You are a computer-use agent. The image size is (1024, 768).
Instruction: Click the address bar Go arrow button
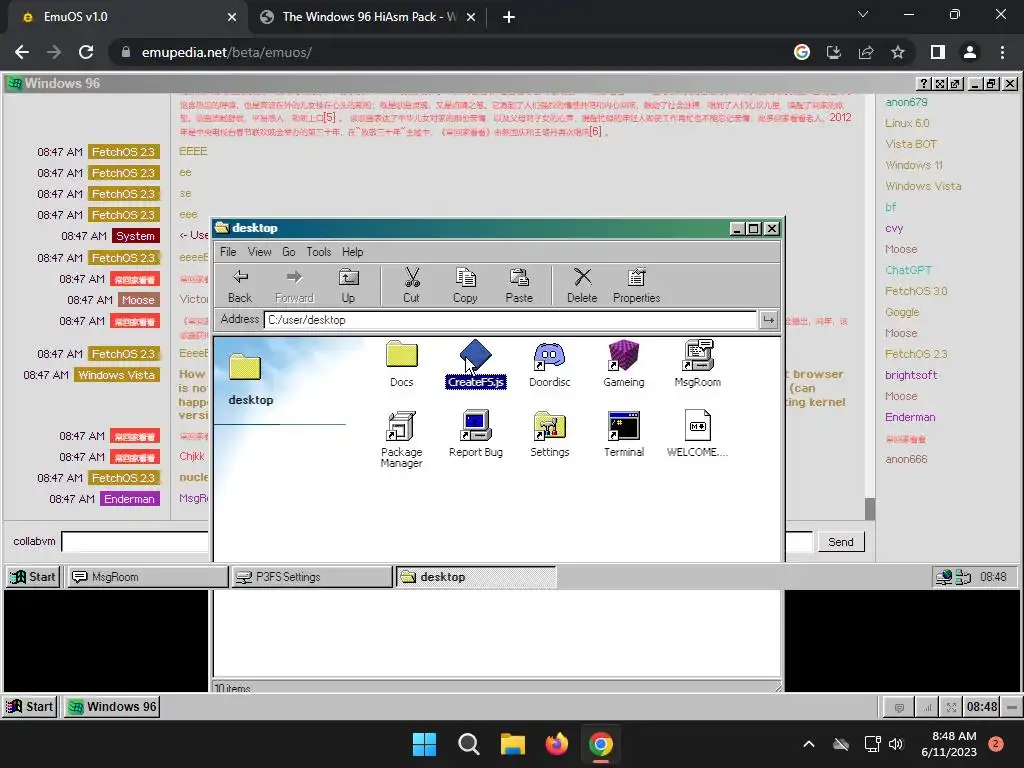[768, 319]
